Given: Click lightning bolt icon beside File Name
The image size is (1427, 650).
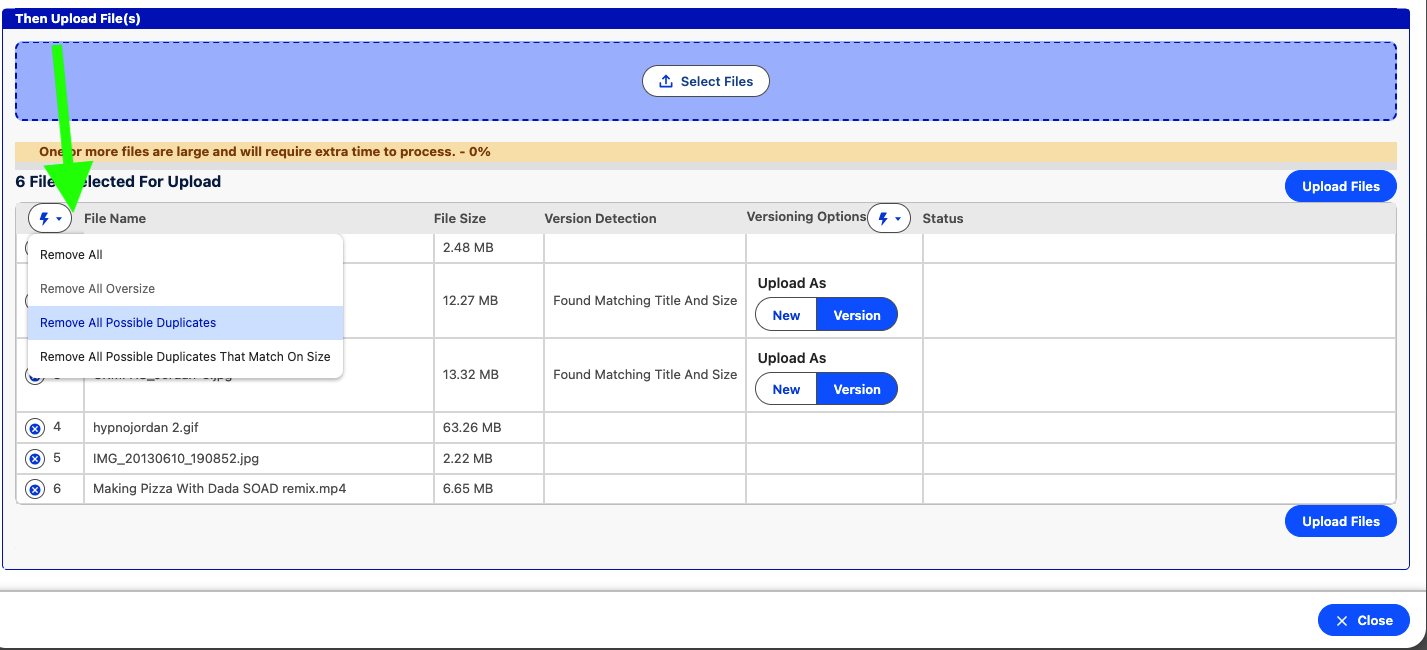Looking at the screenshot, I should pyautogui.click(x=43, y=218).
